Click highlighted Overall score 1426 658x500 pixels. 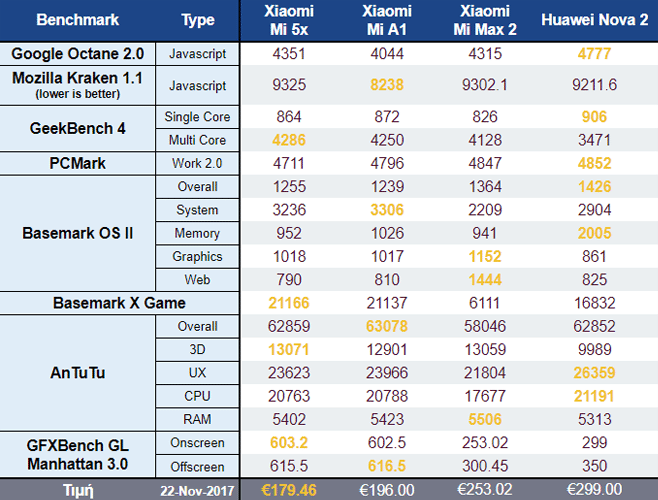(594, 187)
